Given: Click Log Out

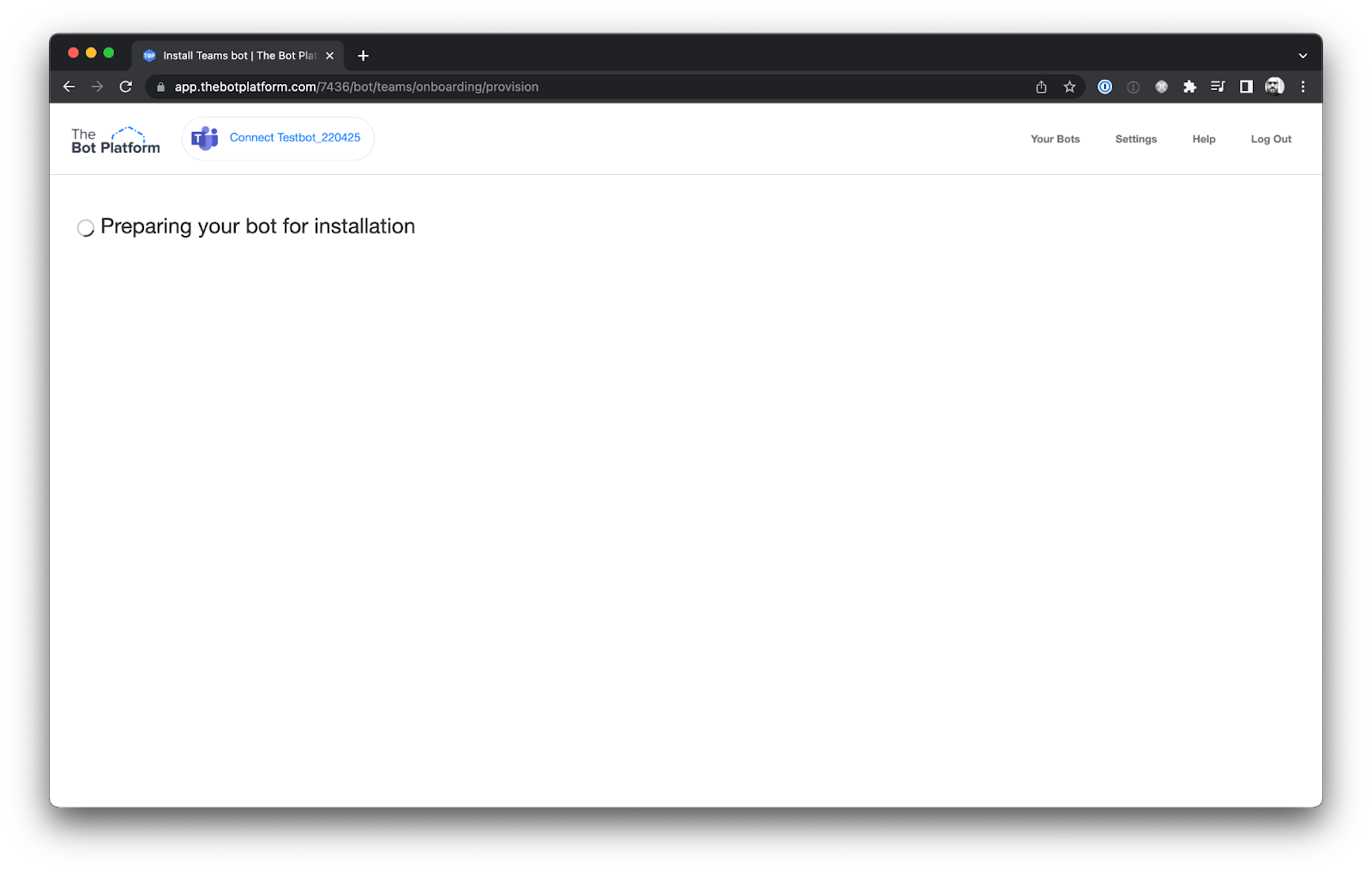Looking at the screenshot, I should [x=1271, y=139].
